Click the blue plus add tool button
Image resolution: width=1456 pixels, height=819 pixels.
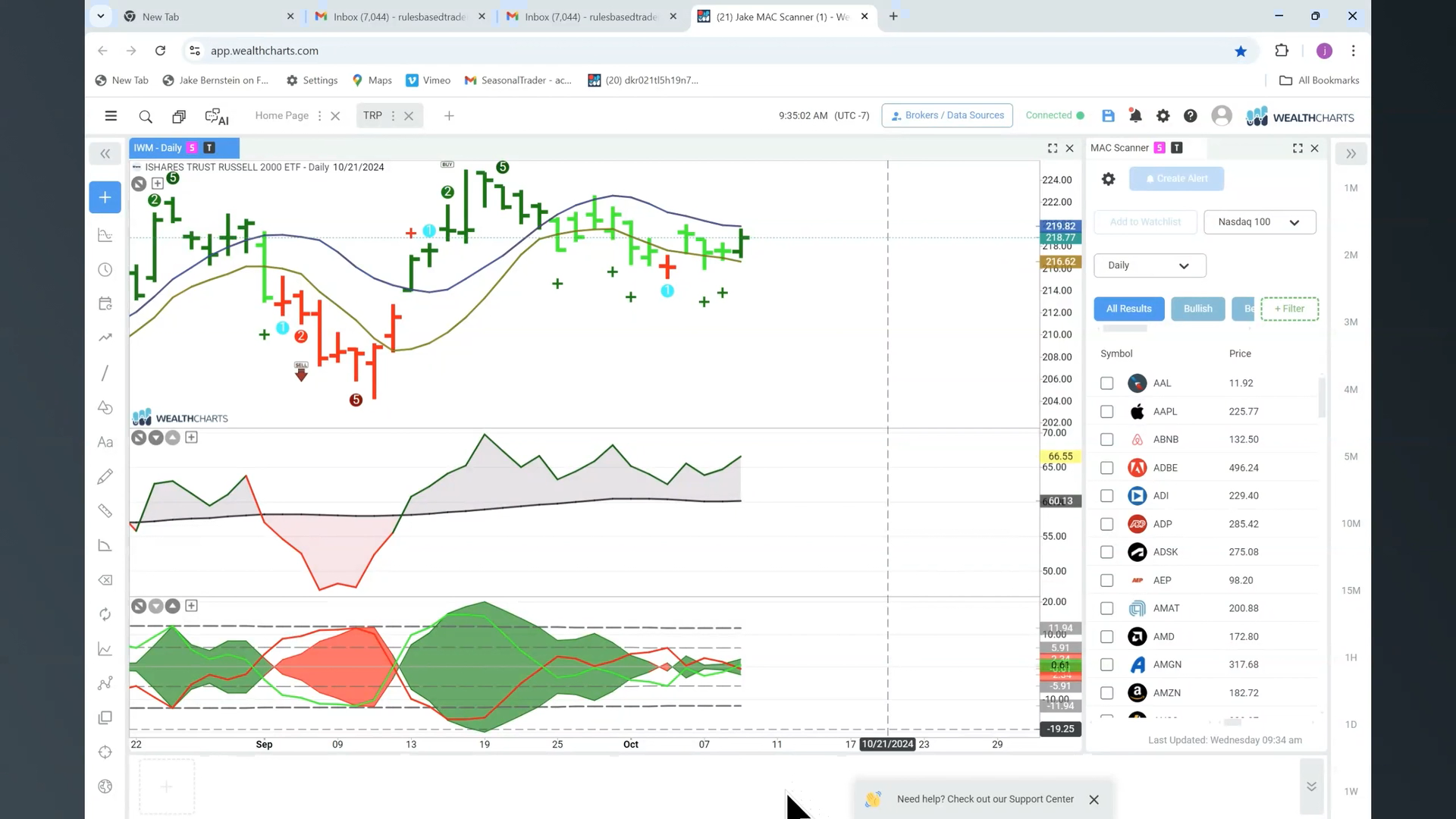point(105,197)
